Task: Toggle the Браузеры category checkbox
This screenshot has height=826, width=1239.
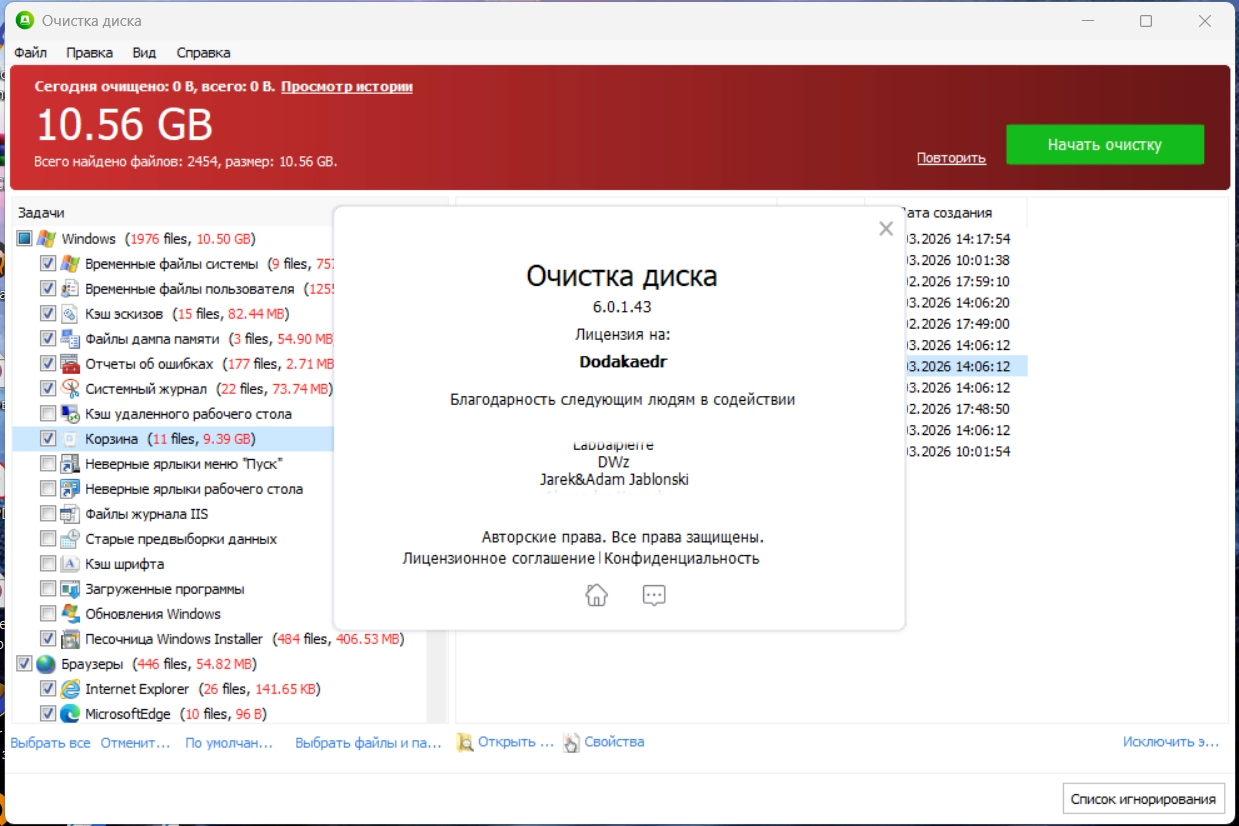Action: tap(24, 664)
